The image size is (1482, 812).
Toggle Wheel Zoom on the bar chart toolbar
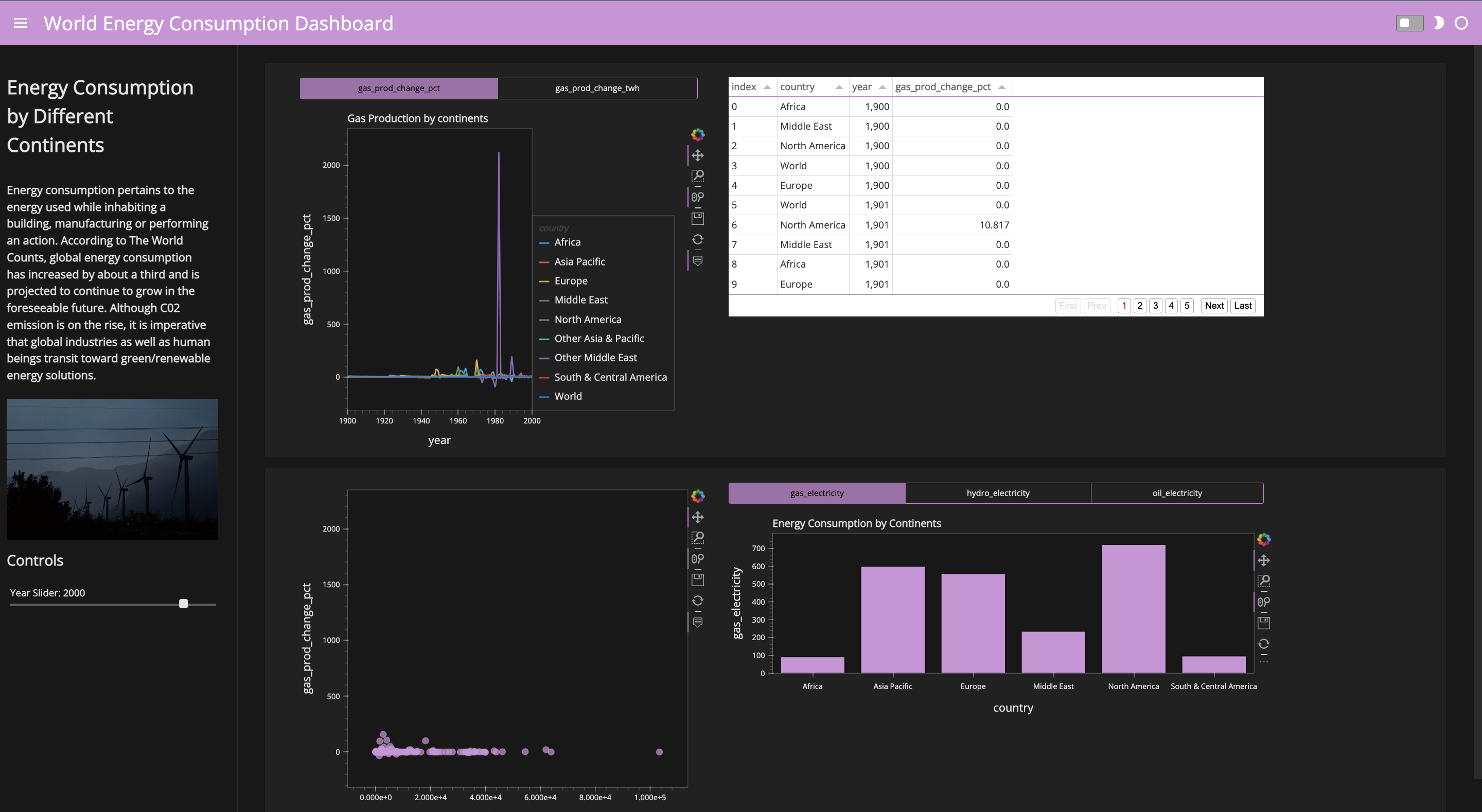[1264, 602]
